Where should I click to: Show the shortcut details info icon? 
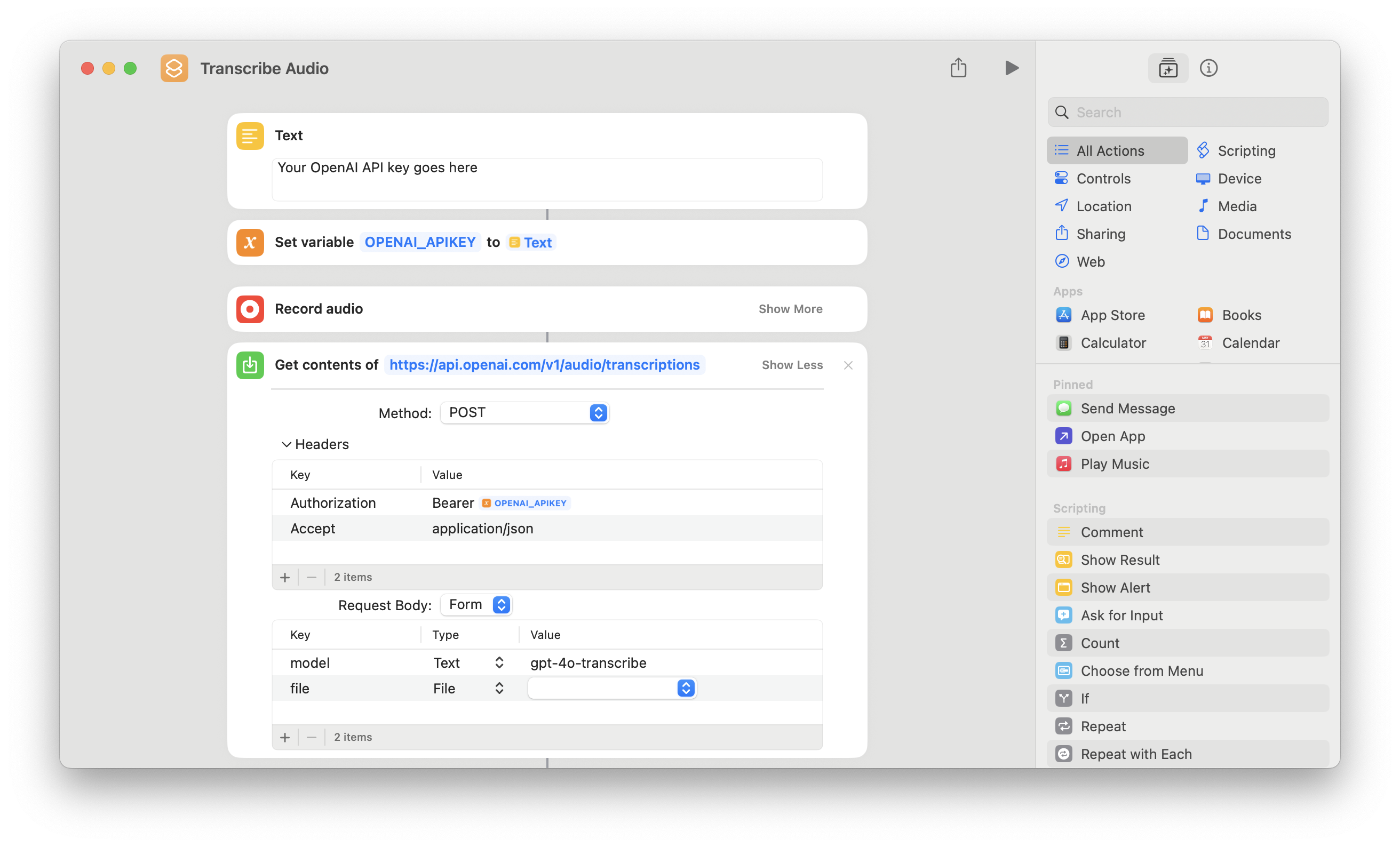pyautogui.click(x=1208, y=68)
